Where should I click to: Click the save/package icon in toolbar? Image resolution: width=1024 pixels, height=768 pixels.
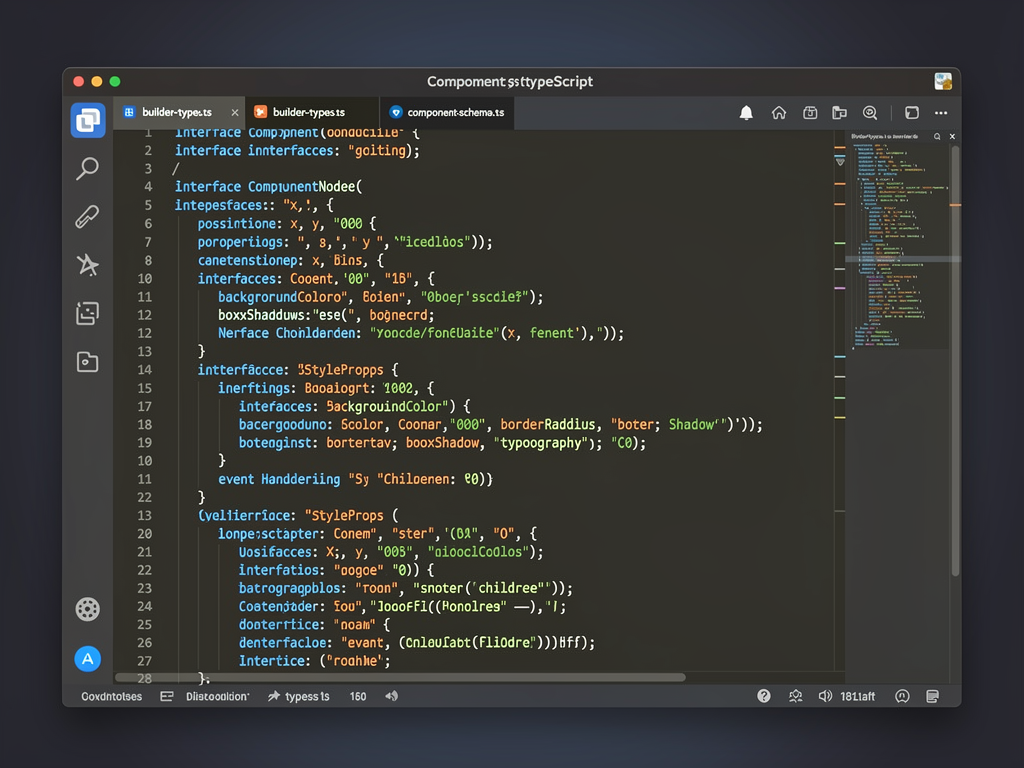tap(810, 113)
